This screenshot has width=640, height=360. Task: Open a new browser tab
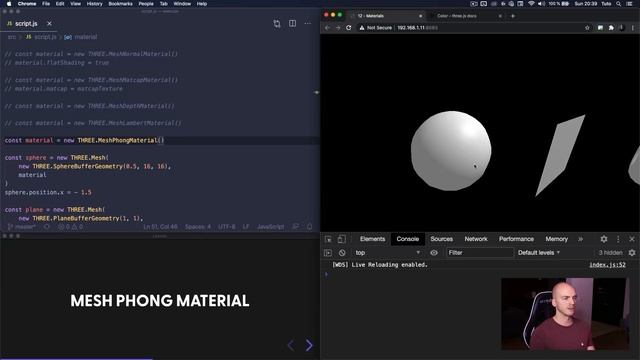click(513, 16)
